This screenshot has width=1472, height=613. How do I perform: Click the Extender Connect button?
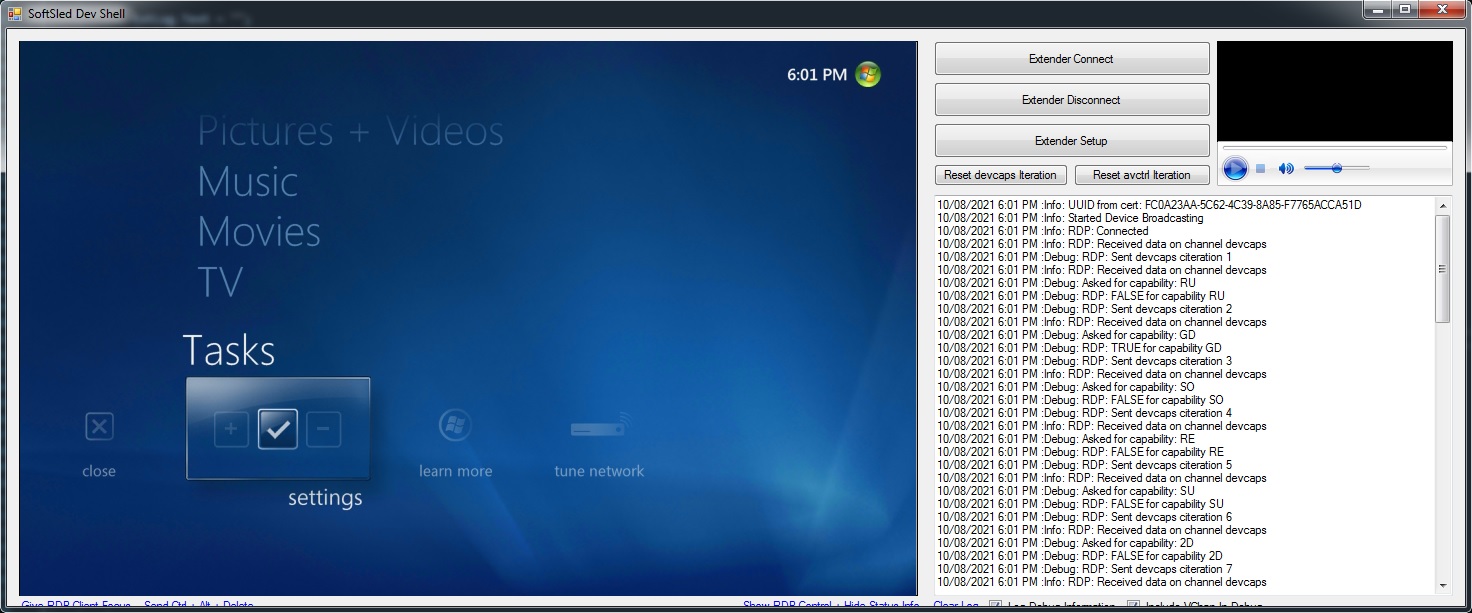coord(1072,59)
